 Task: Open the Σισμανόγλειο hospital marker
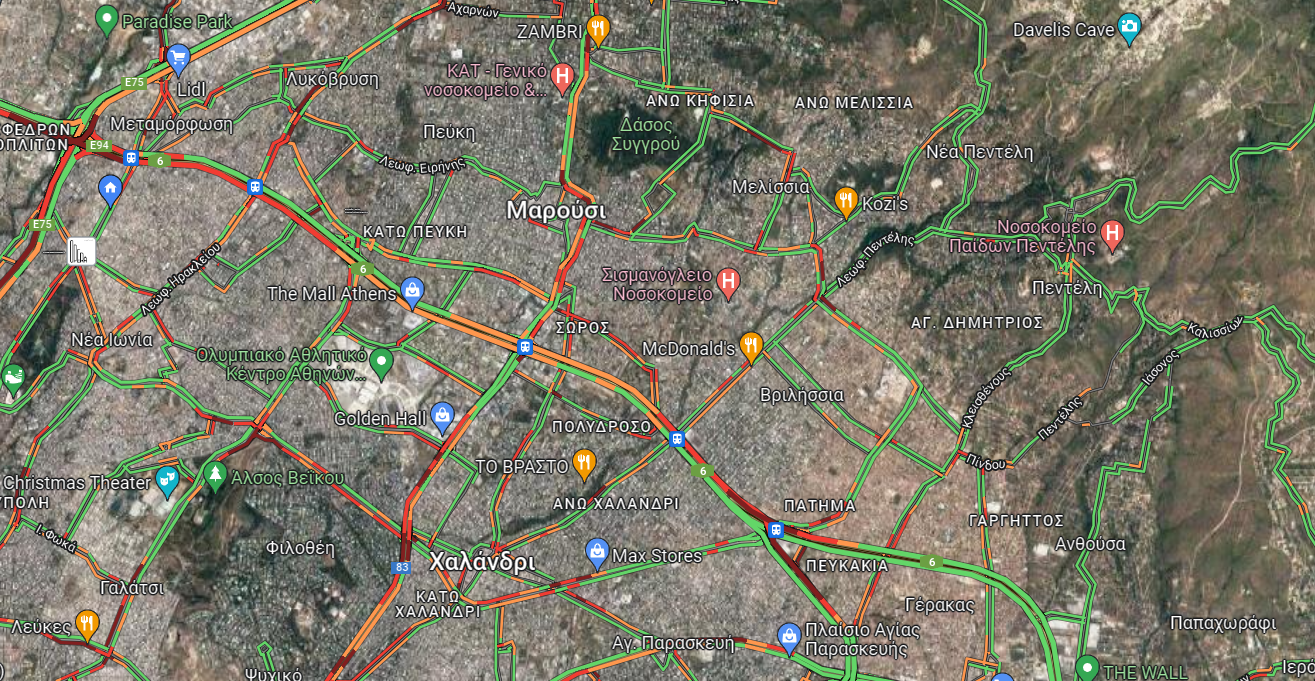click(728, 283)
